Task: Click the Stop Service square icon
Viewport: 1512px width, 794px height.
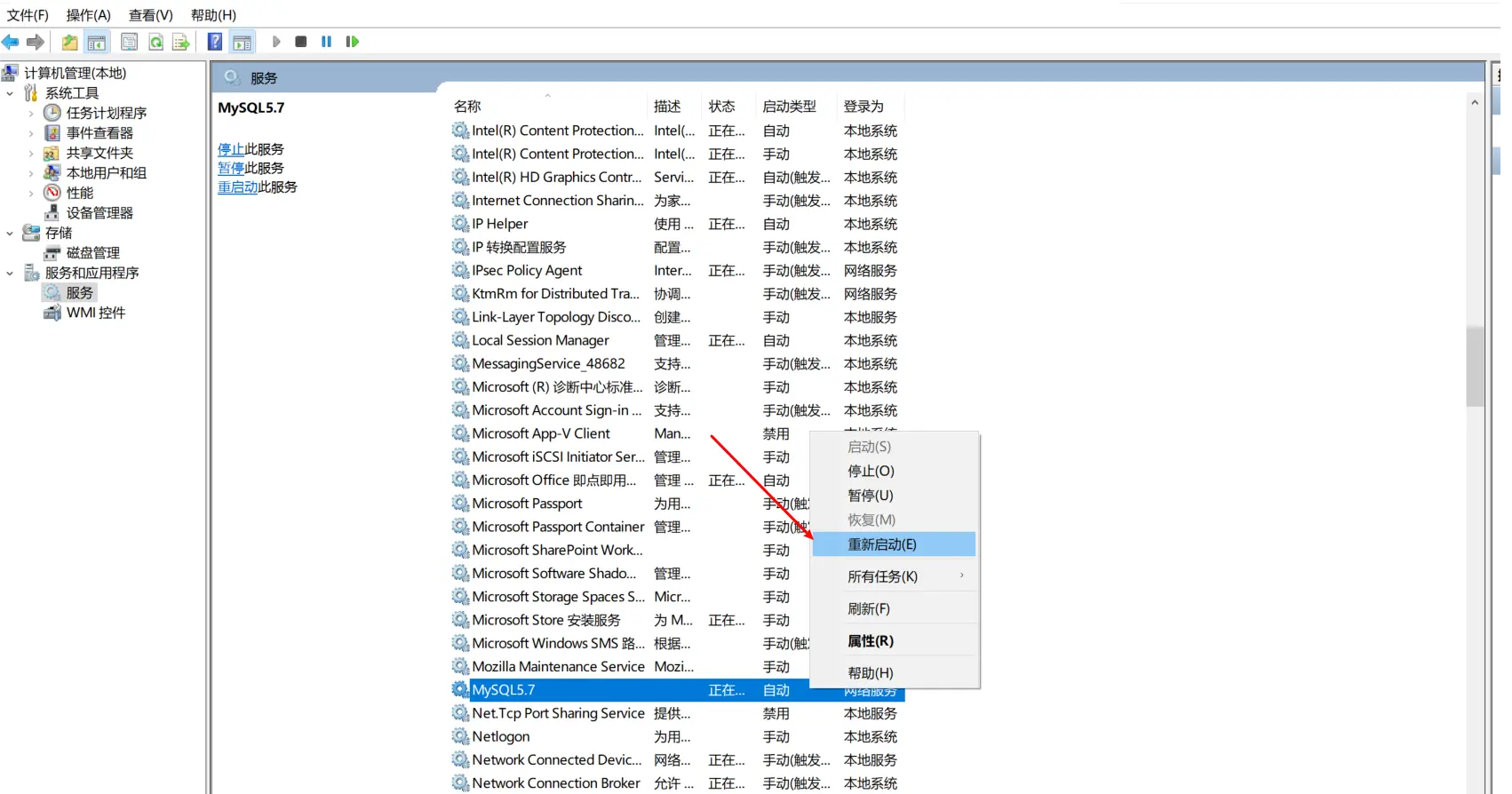Action: [x=301, y=42]
